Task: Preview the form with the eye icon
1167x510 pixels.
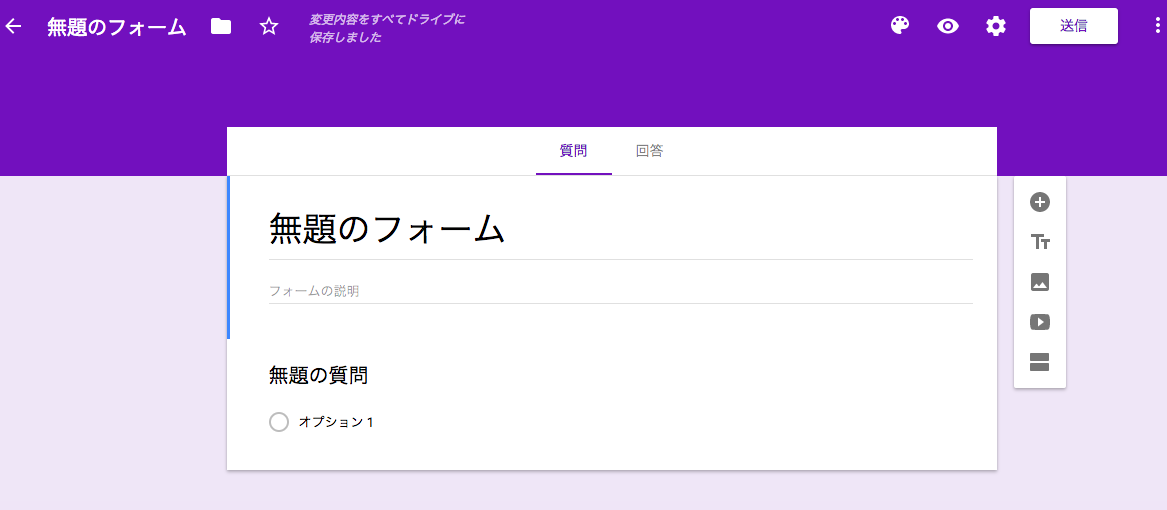Action: tap(947, 27)
